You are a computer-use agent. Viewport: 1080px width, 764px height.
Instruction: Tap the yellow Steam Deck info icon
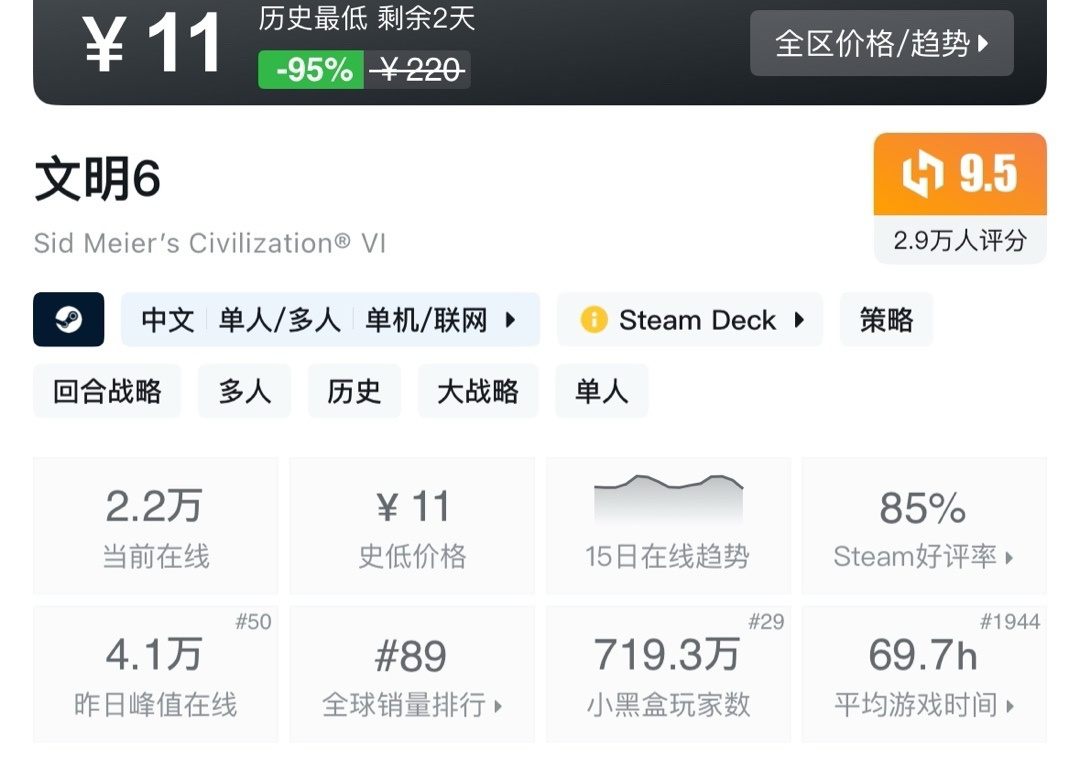593,320
